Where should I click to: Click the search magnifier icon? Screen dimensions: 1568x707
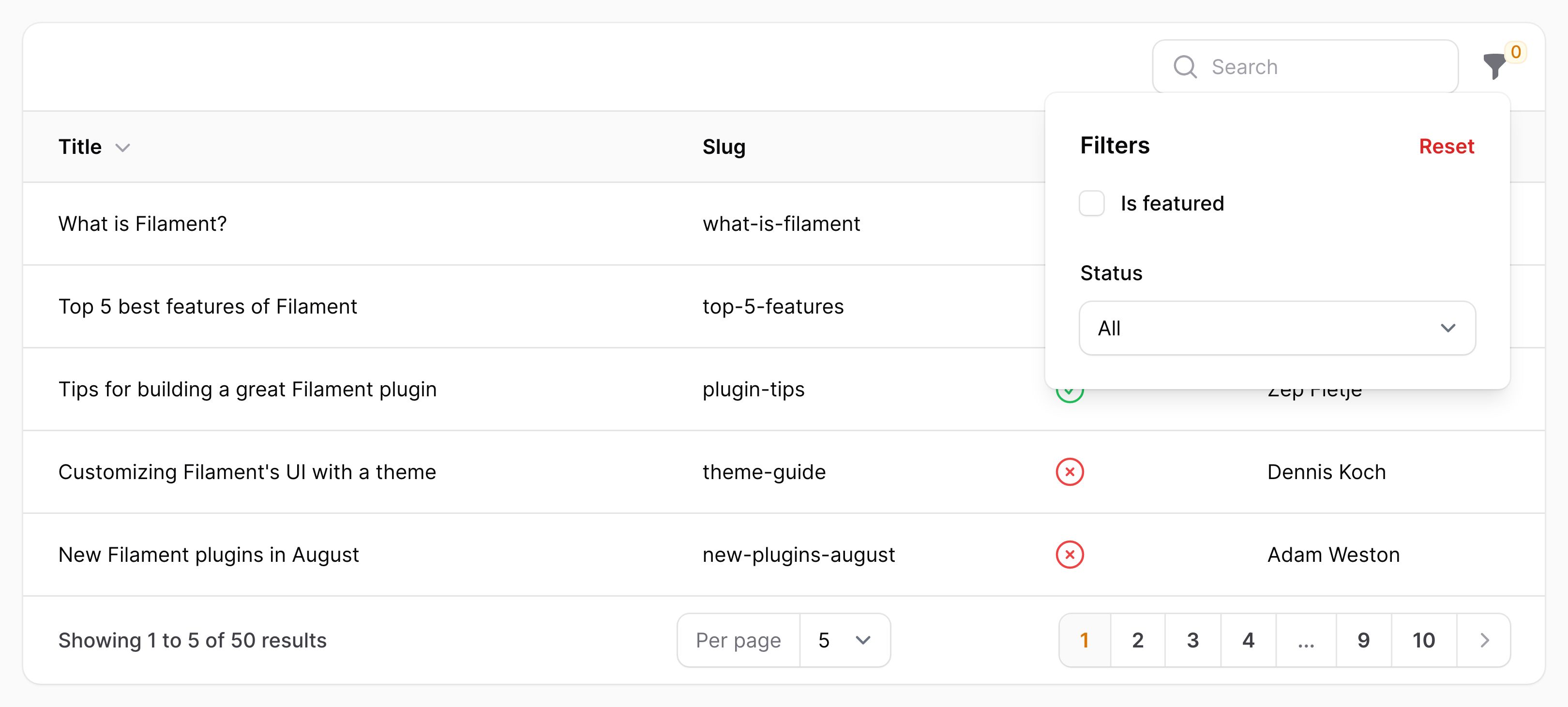coord(1185,66)
